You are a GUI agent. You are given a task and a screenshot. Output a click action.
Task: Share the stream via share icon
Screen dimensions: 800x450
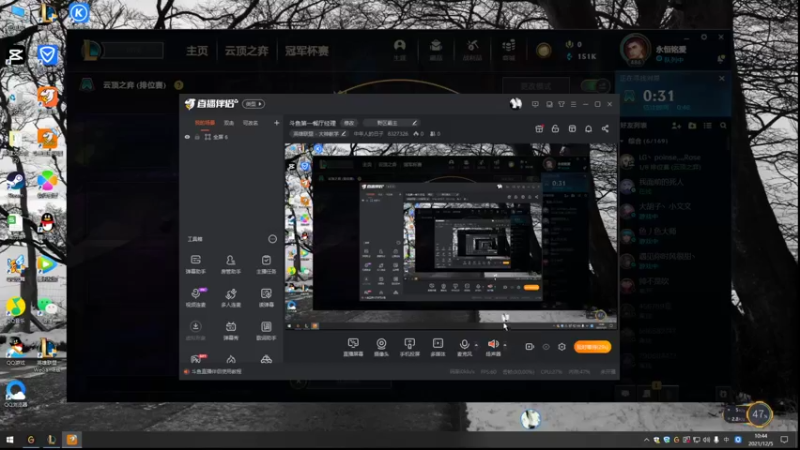tap(605, 129)
